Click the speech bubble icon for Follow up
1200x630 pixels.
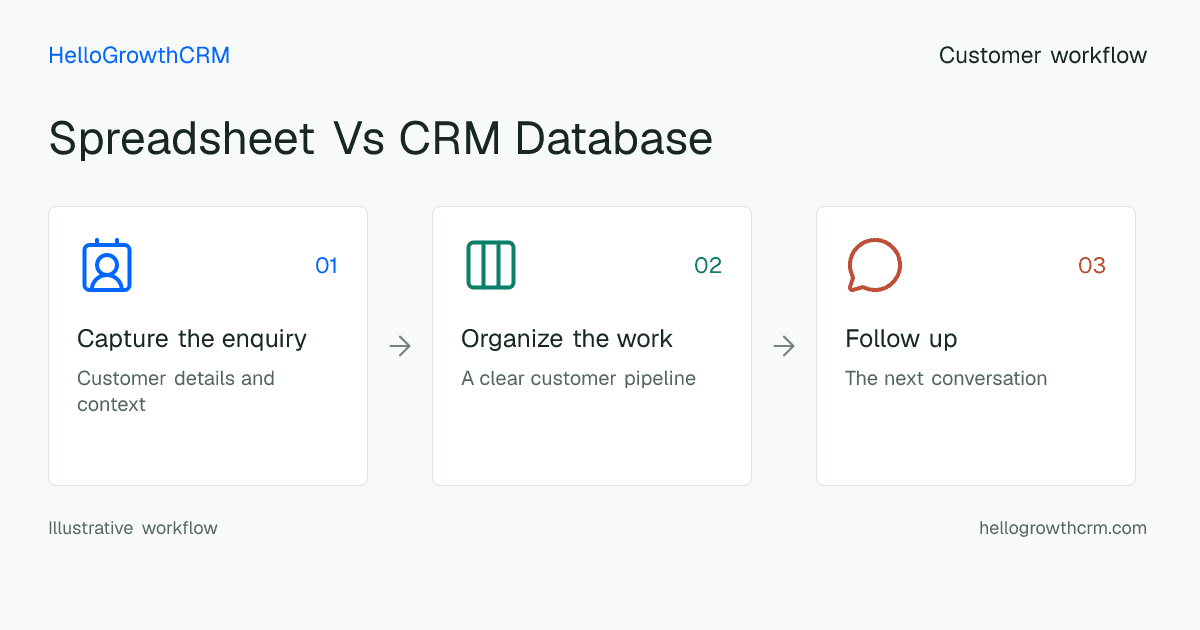(875, 265)
